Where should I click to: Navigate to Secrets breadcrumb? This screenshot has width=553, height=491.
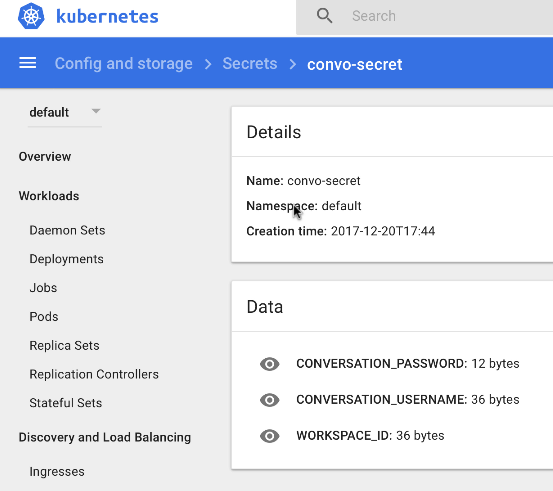click(250, 64)
